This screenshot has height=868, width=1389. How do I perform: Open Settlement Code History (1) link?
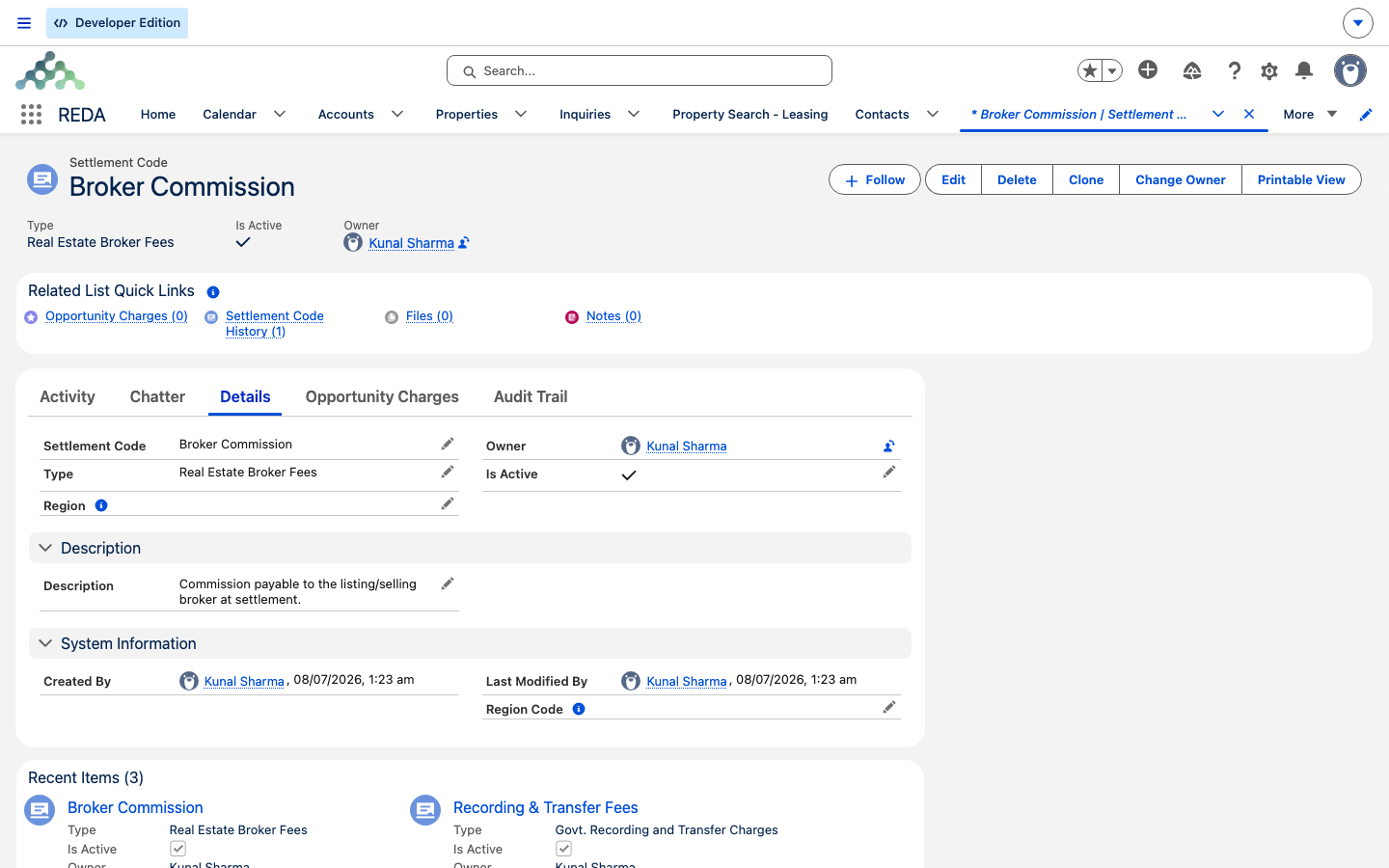pos(274,324)
